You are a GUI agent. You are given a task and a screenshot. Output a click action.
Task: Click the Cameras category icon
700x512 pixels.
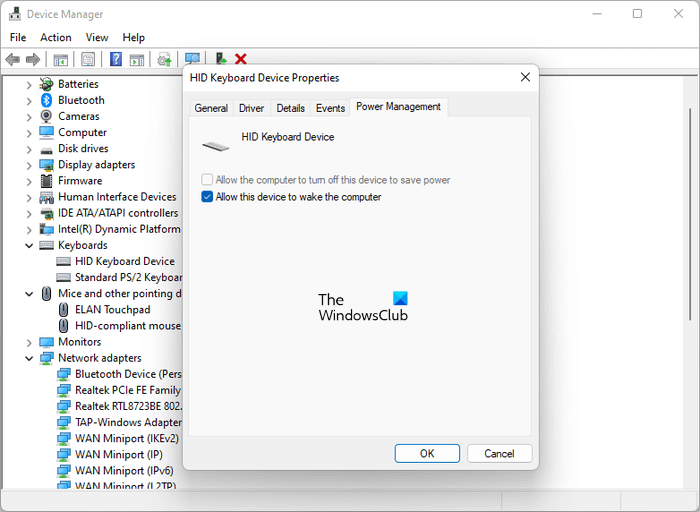click(46, 116)
